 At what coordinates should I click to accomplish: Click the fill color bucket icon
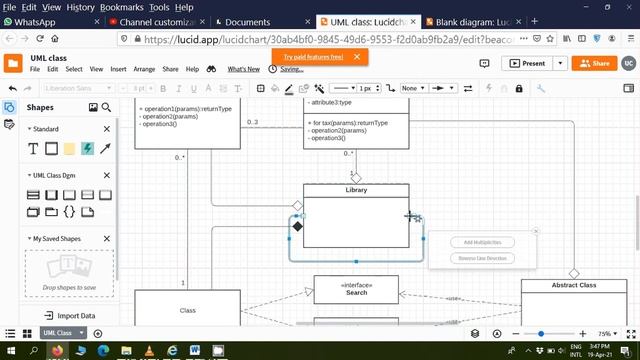click(x=275, y=88)
